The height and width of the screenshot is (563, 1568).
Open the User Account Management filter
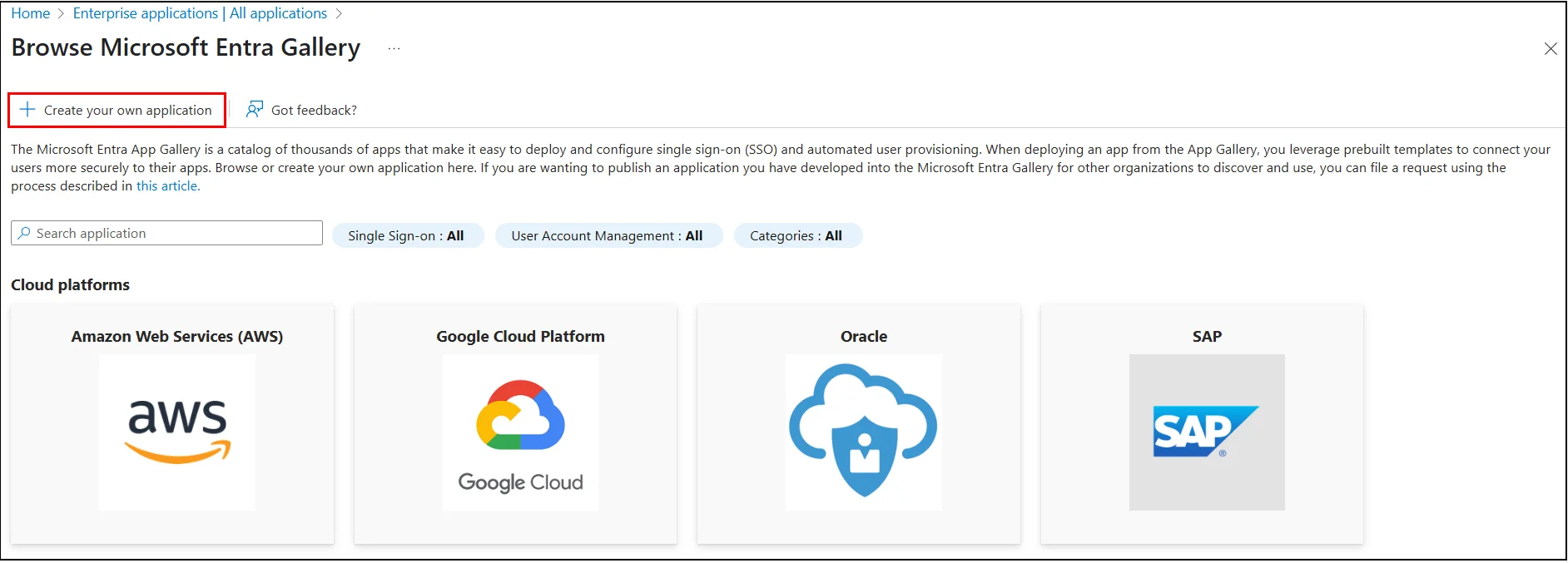click(608, 235)
